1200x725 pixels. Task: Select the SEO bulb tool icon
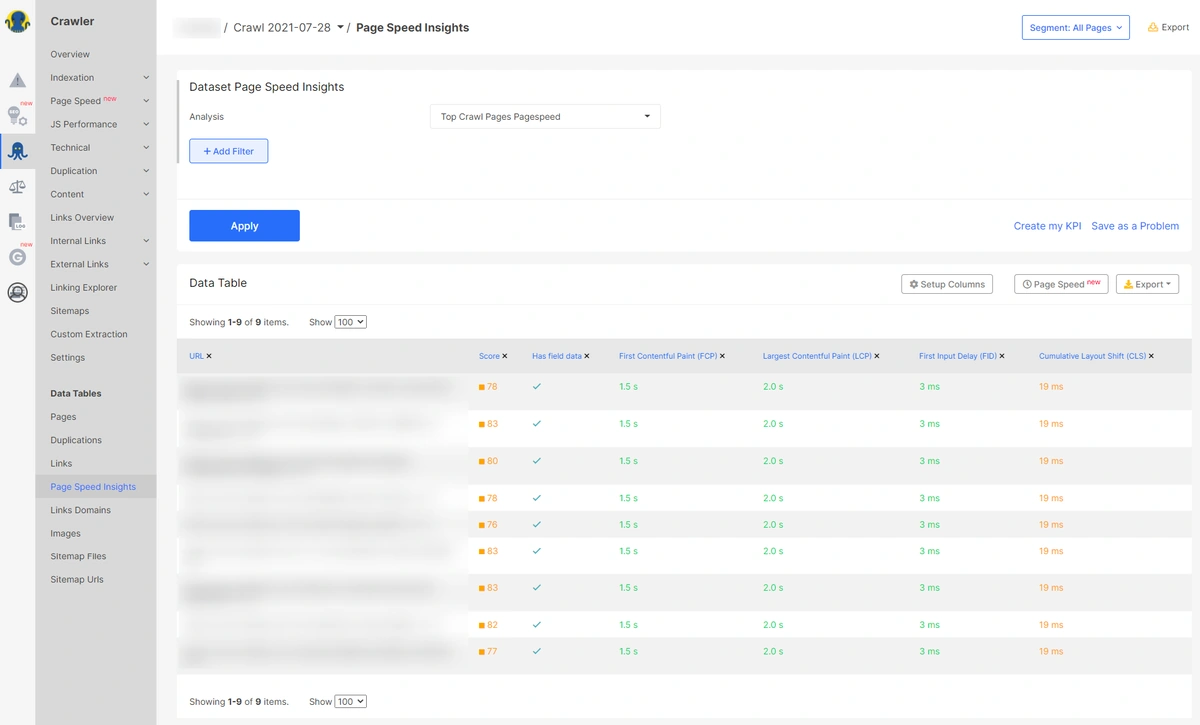point(18,114)
